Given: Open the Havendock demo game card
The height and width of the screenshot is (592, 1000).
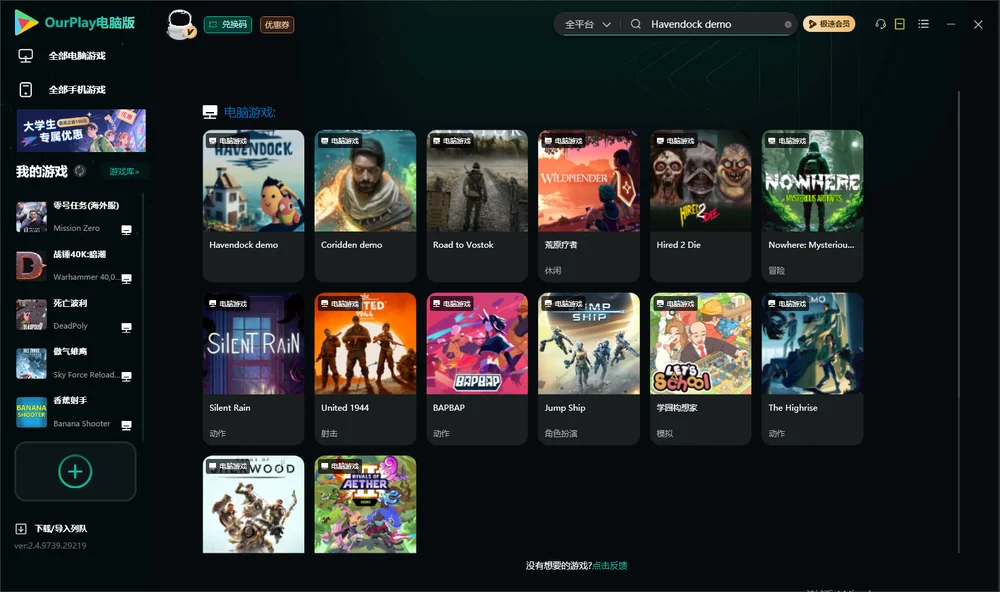Looking at the screenshot, I should [253, 205].
